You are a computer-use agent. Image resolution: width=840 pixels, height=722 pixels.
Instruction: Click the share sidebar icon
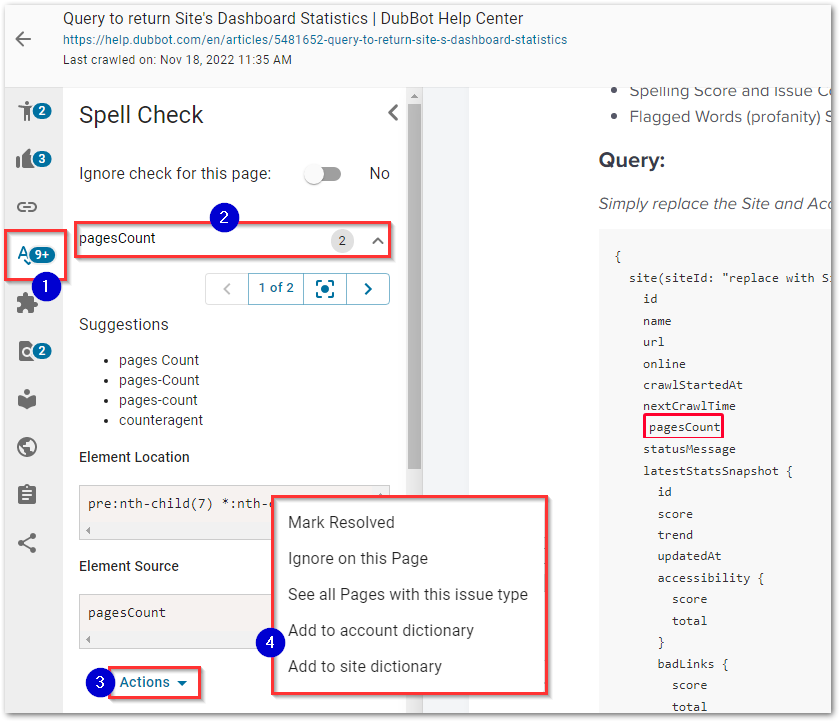27,543
